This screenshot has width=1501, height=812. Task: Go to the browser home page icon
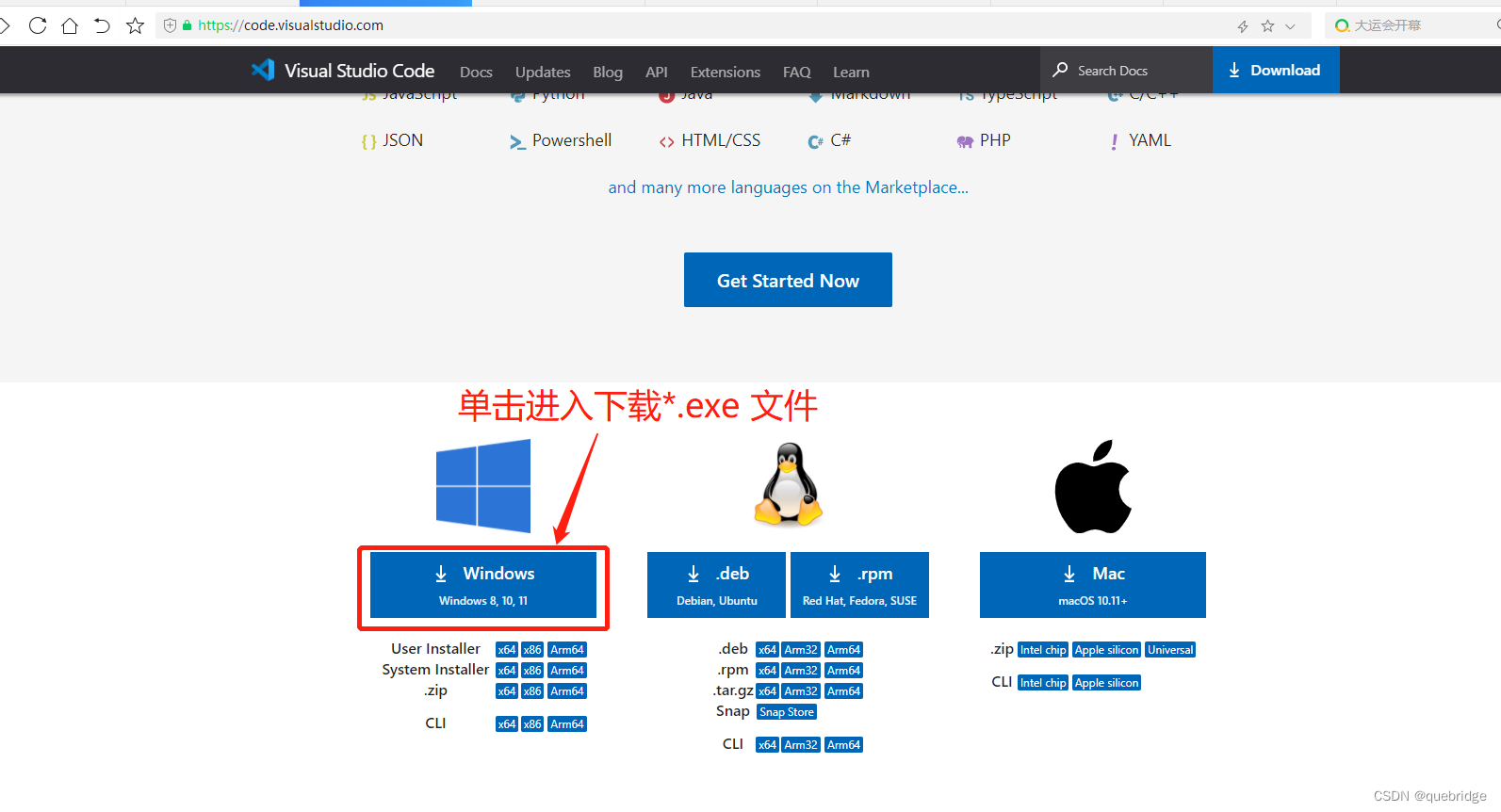pyautogui.click(x=70, y=25)
